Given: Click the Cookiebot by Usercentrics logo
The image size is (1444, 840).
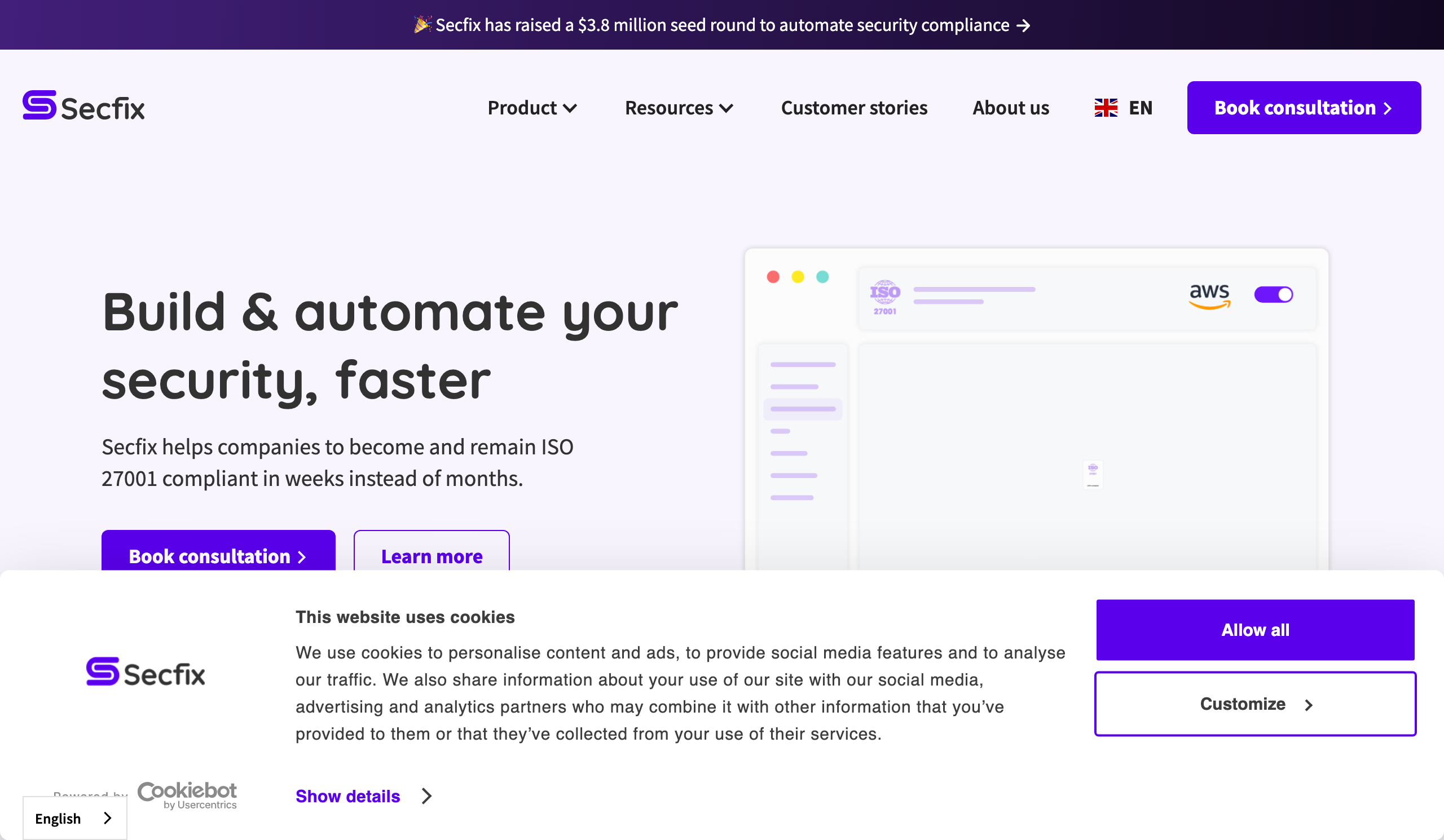Looking at the screenshot, I should pos(187,795).
